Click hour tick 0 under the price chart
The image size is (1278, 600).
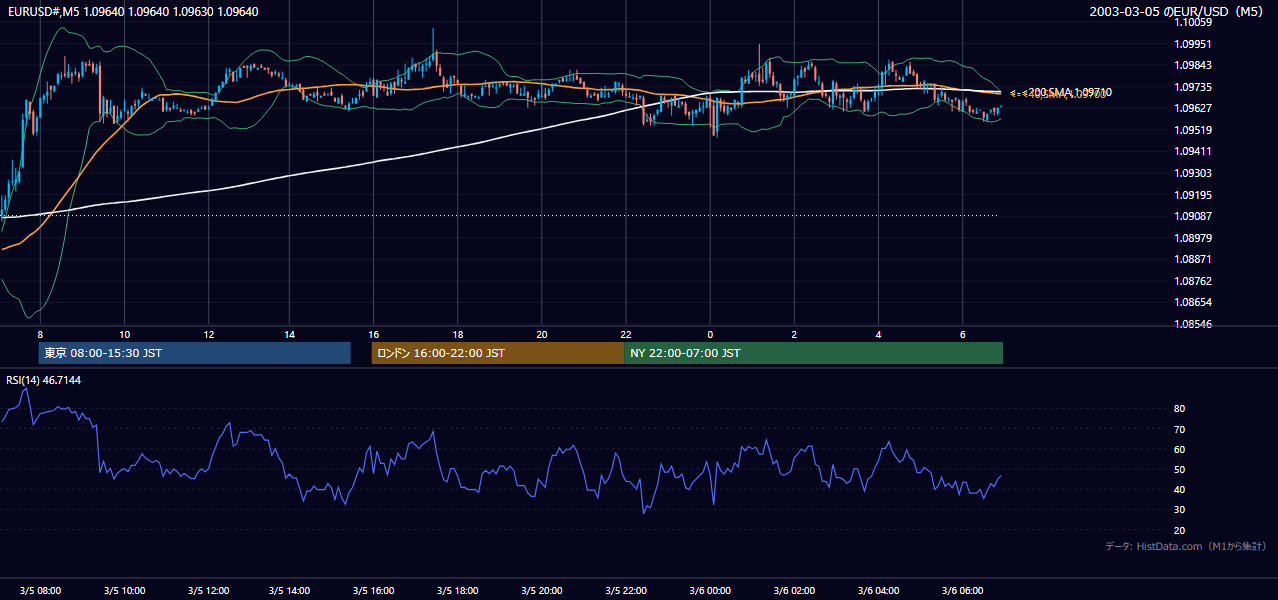710,334
